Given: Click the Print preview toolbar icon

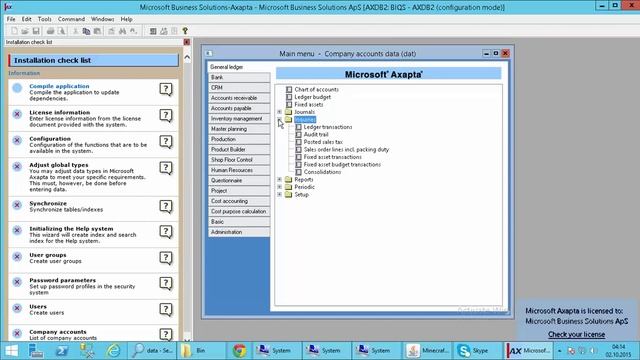Looking at the screenshot, I should [x=61, y=31].
